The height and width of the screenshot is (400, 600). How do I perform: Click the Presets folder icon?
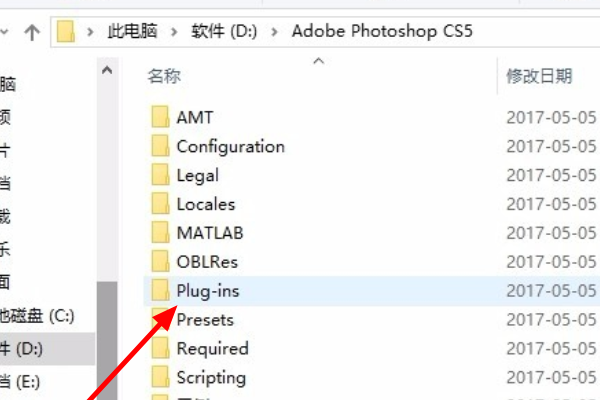[x=160, y=320]
